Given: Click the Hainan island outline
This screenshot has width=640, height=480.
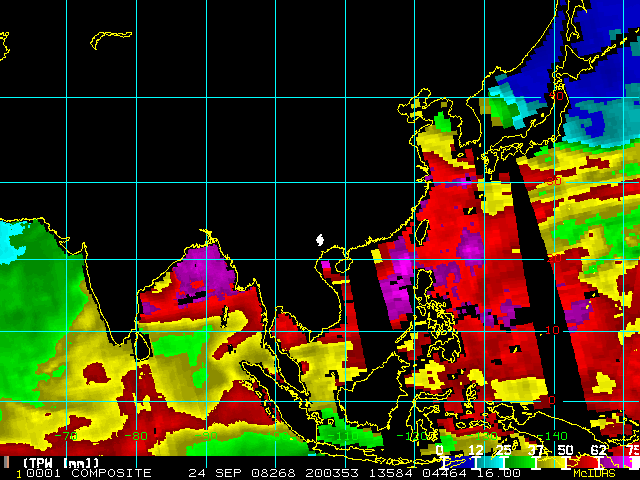Looking at the screenshot, I should (x=343, y=265).
